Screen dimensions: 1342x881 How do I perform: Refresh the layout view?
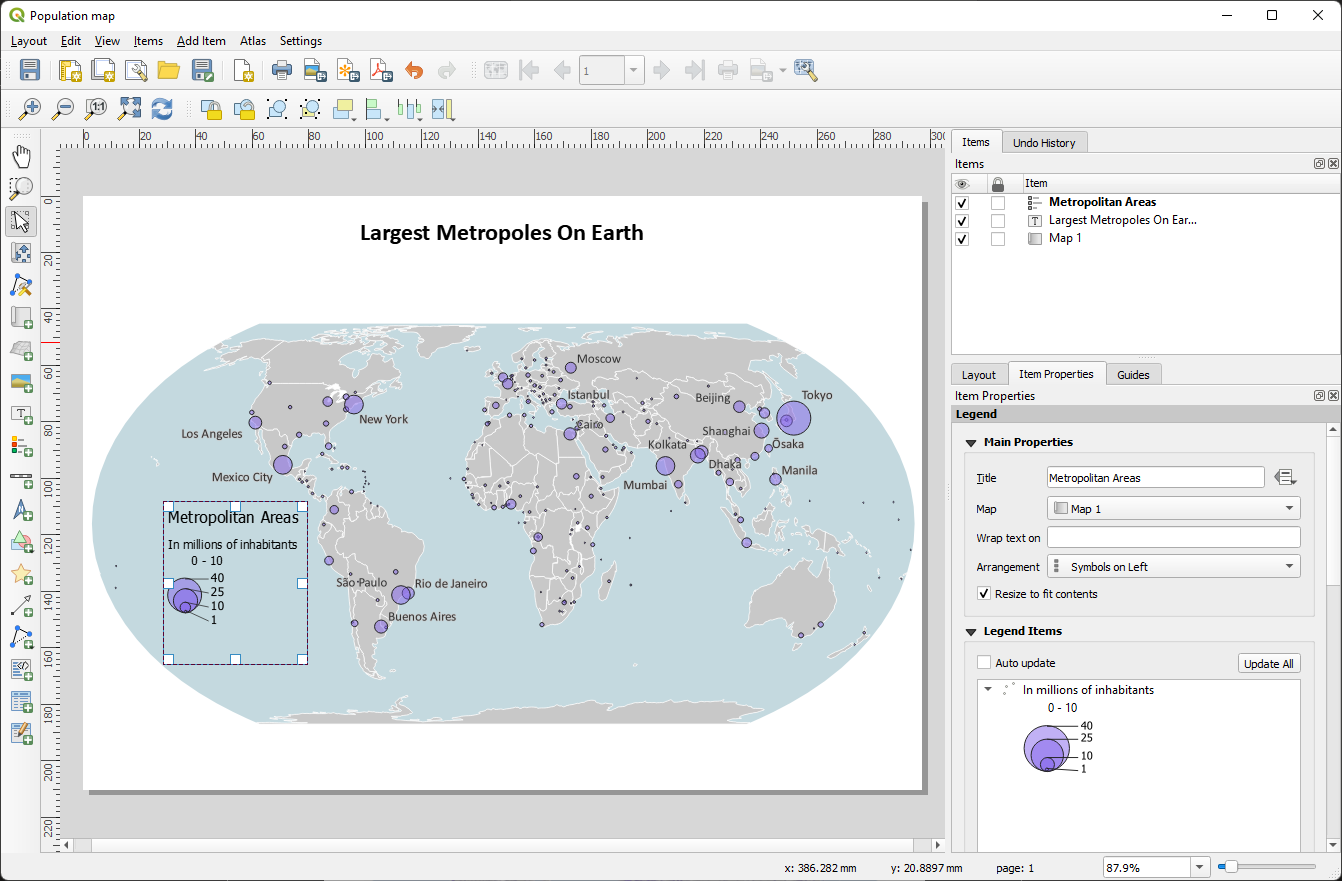pyautogui.click(x=162, y=108)
